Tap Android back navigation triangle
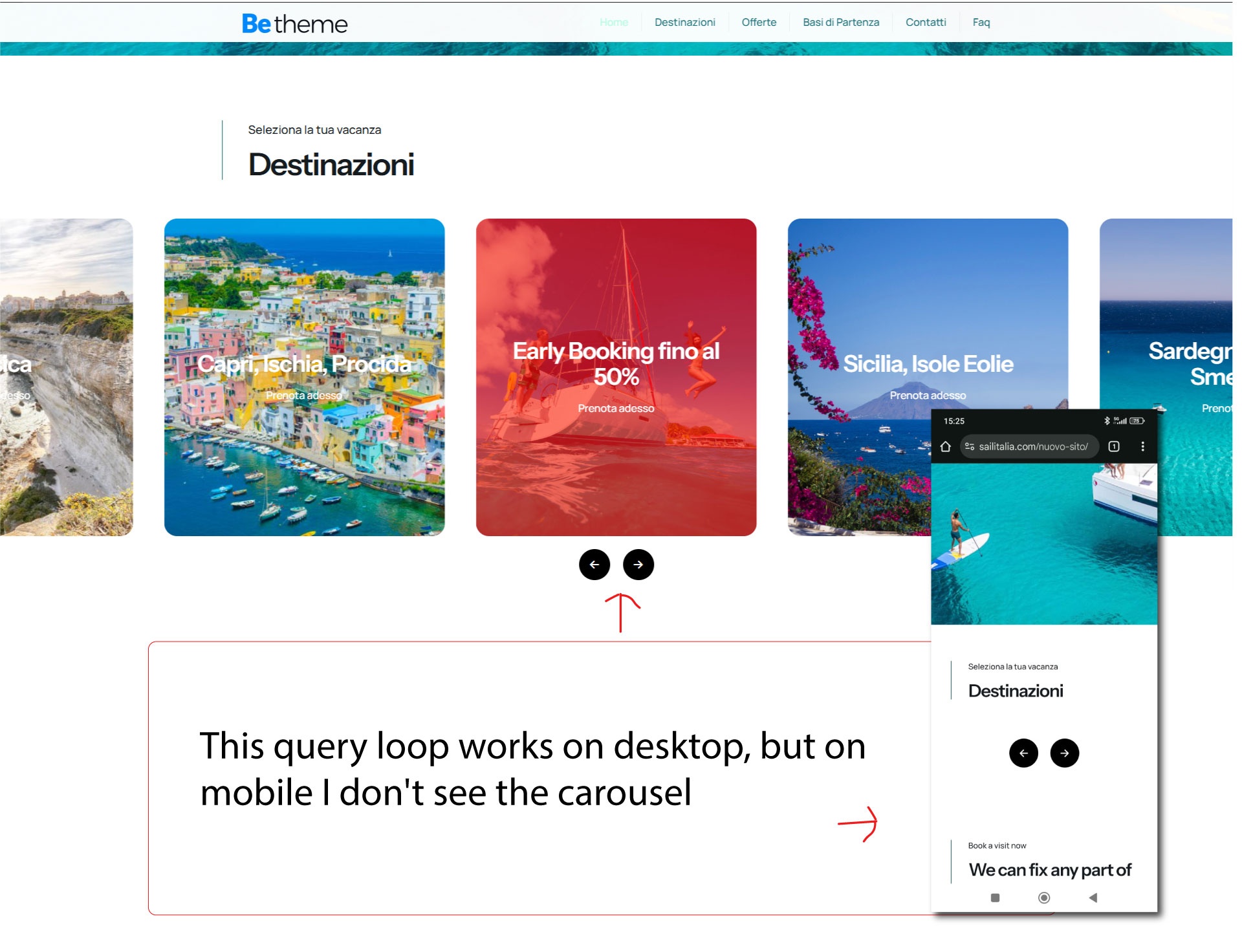 pyautogui.click(x=1093, y=898)
